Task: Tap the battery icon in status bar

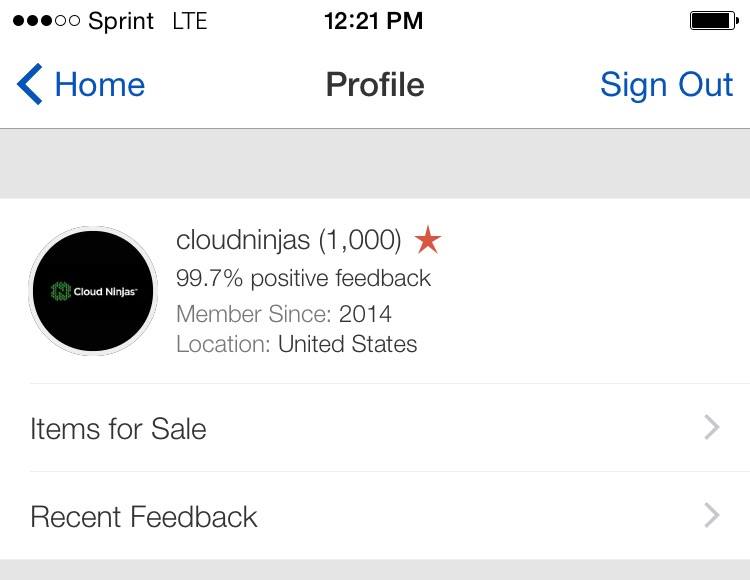Action: (x=715, y=21)
